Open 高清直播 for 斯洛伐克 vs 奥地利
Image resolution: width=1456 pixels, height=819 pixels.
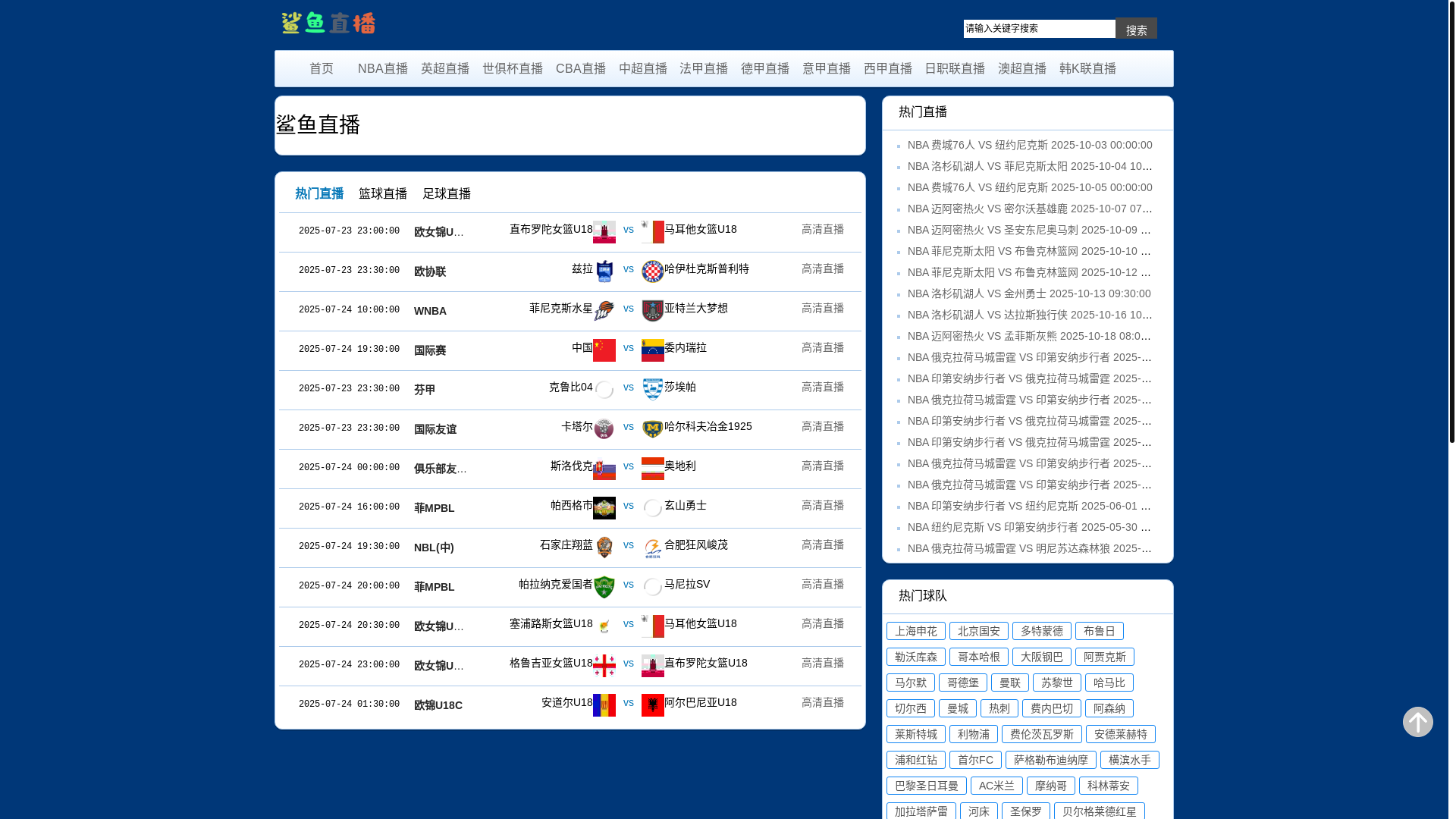tap(822, 466)
